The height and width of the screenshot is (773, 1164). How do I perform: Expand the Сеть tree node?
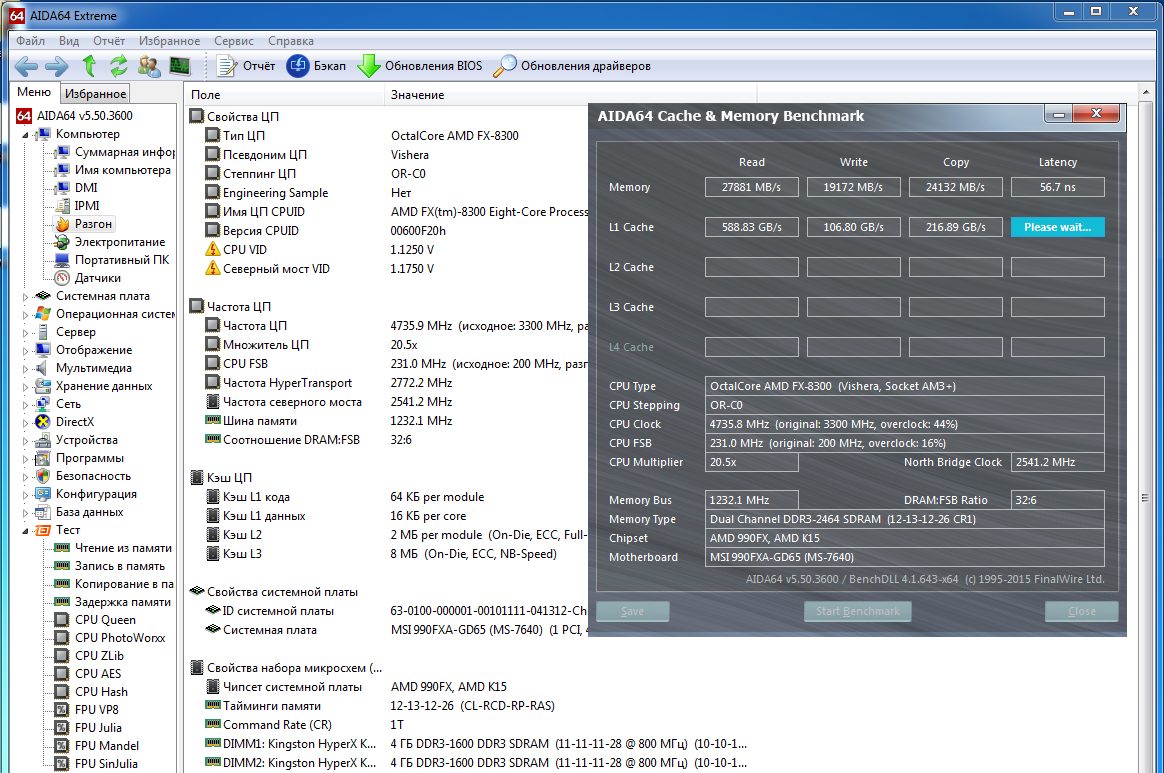pyautogui.click(x=25, y=405)
